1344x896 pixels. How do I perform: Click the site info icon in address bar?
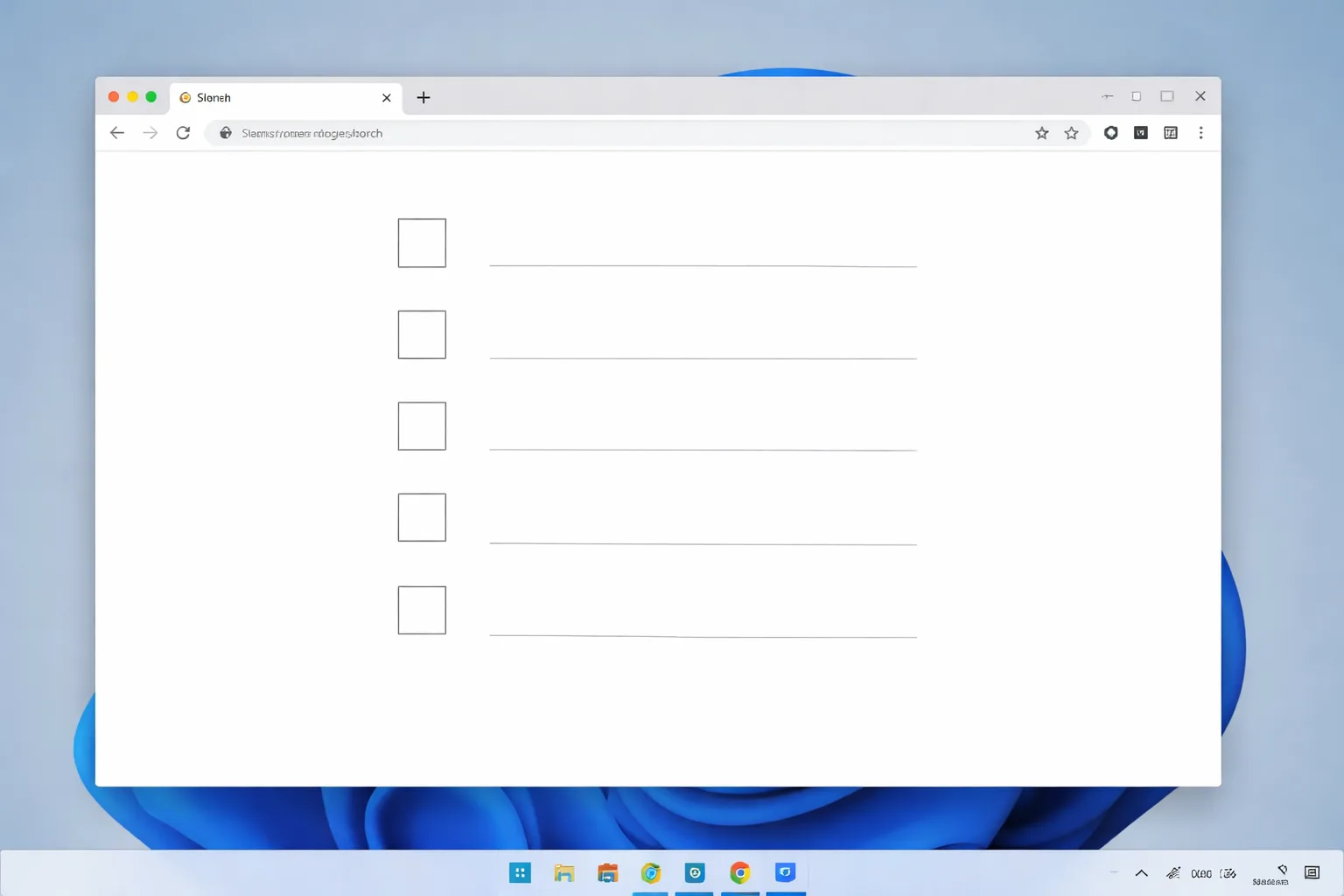226,133
